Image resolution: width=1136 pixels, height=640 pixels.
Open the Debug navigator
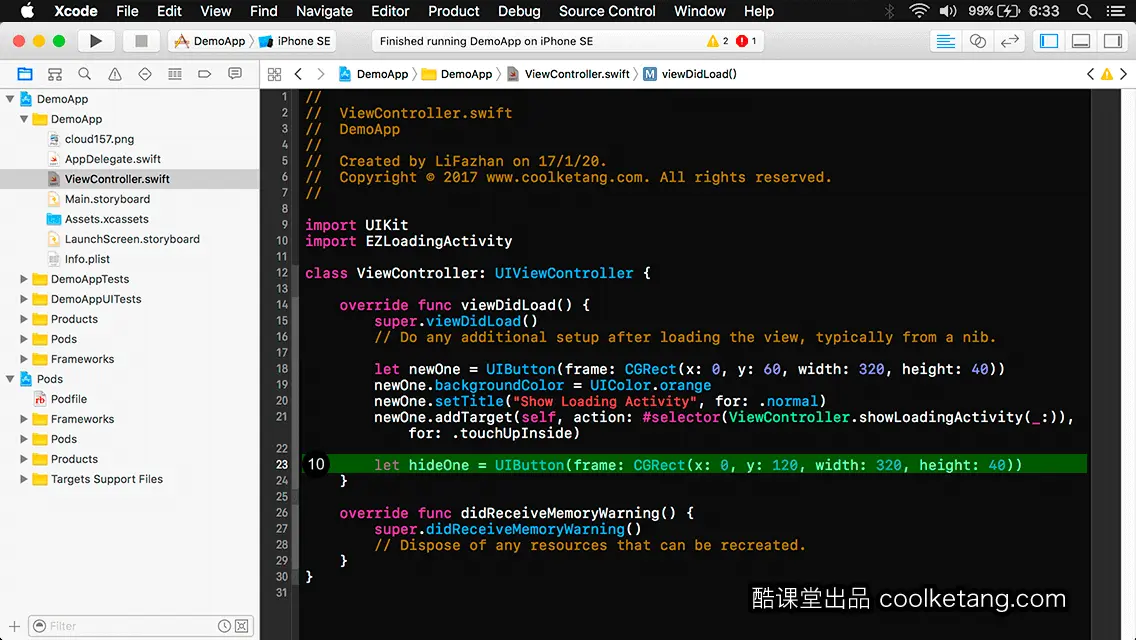pos(175,74)
